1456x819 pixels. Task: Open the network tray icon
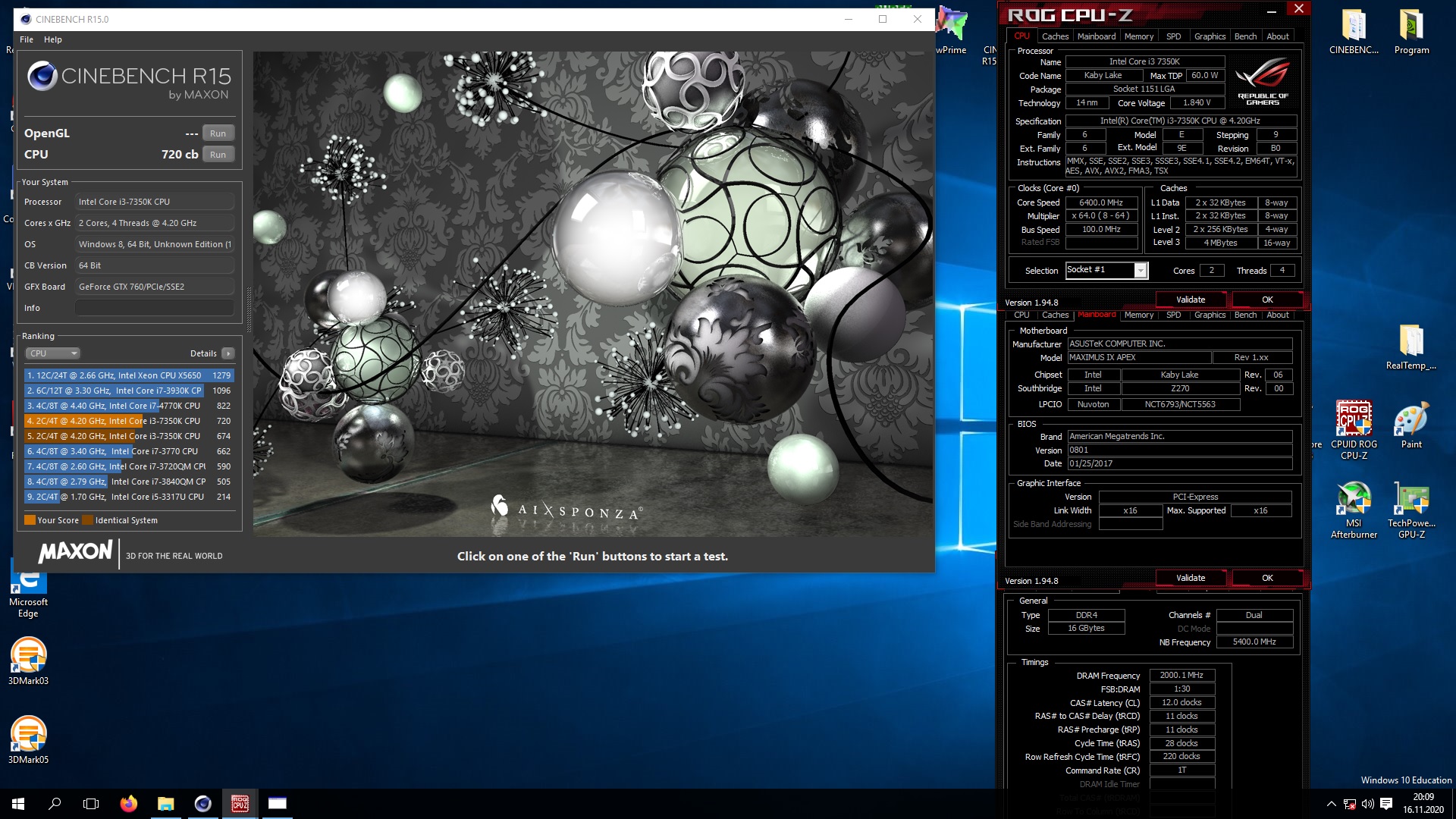tap(1350, 804)
